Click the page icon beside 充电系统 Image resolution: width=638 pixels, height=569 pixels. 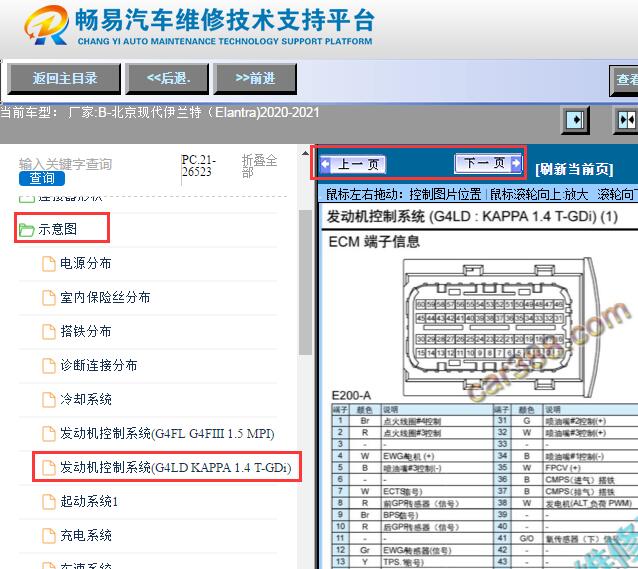click(49, 536)
